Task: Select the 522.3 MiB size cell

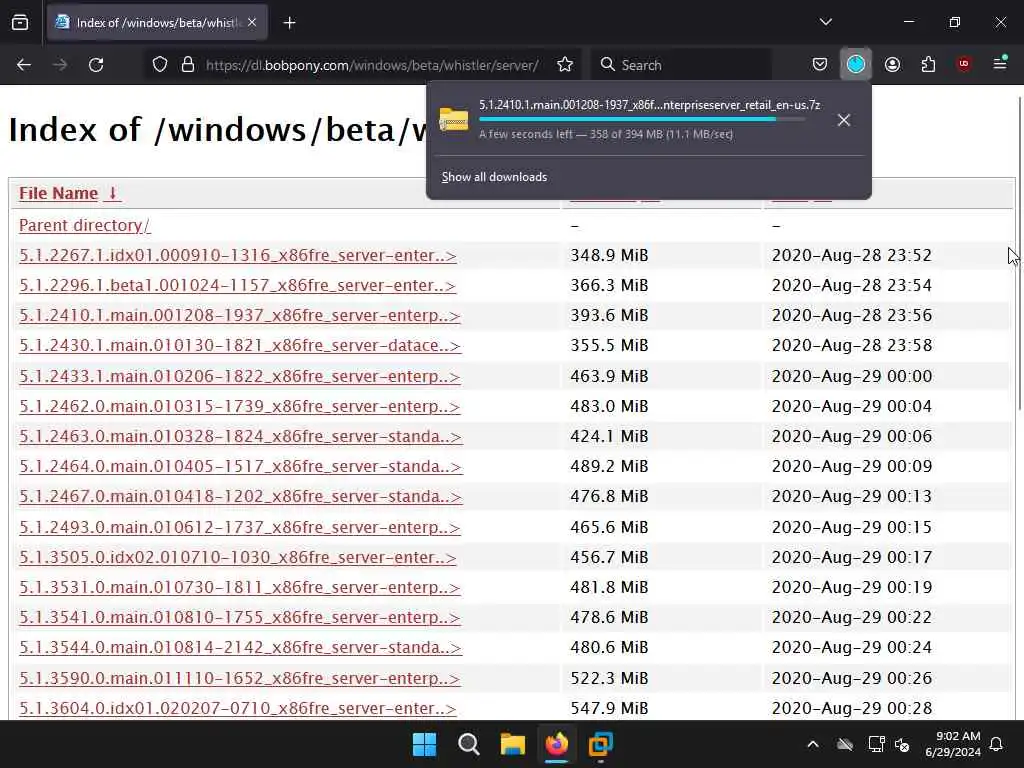Action: [609, 678]
